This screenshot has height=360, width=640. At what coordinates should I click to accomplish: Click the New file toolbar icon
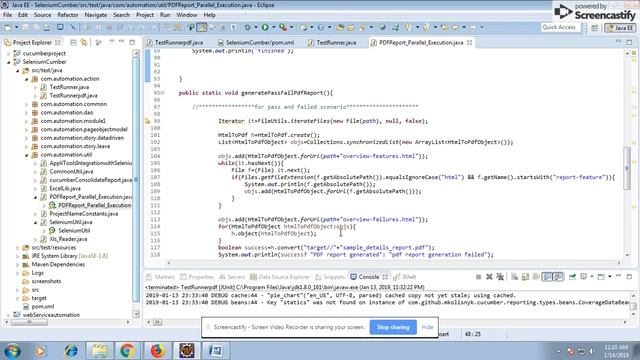coord(8,27)
